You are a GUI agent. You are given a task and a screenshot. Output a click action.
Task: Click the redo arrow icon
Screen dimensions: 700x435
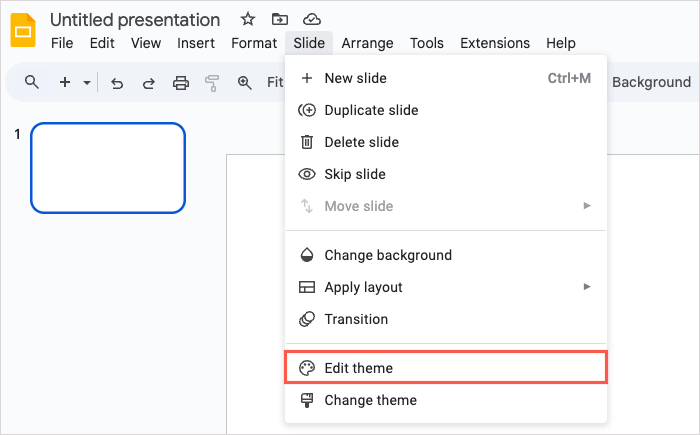[x=149, y=83]
